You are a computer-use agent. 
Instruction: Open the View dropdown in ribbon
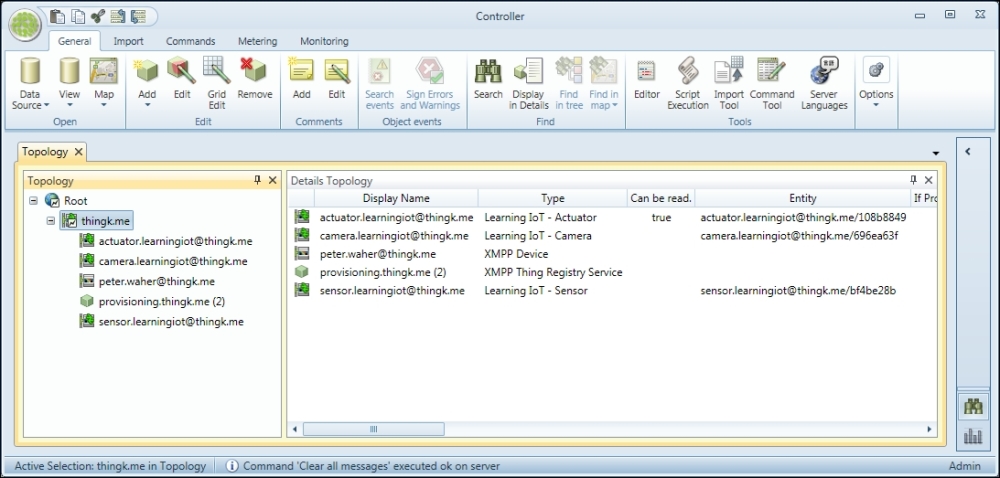pyautogui.click(x=70, y=83)
